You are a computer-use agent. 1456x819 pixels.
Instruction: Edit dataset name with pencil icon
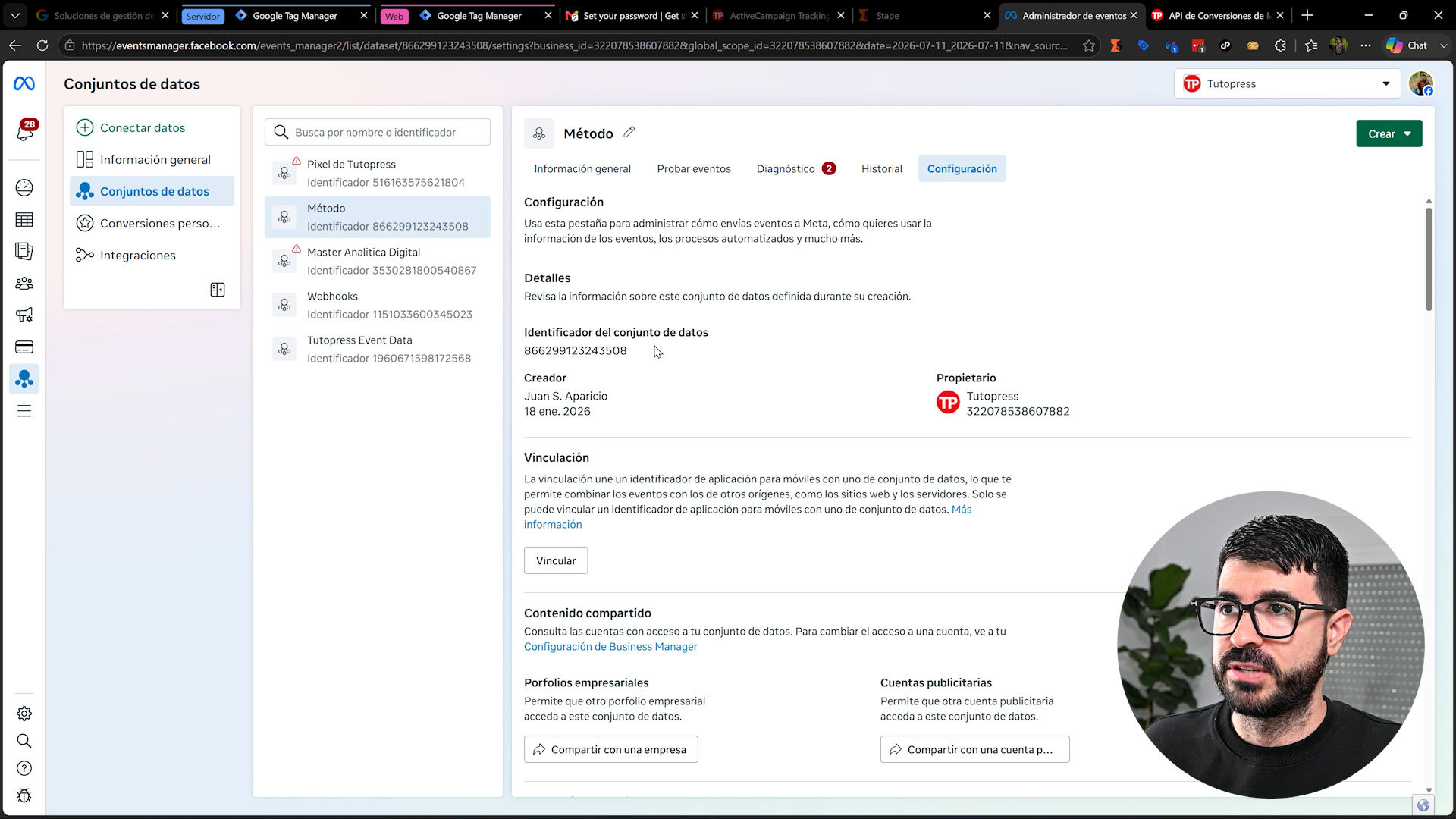[629, 132]
